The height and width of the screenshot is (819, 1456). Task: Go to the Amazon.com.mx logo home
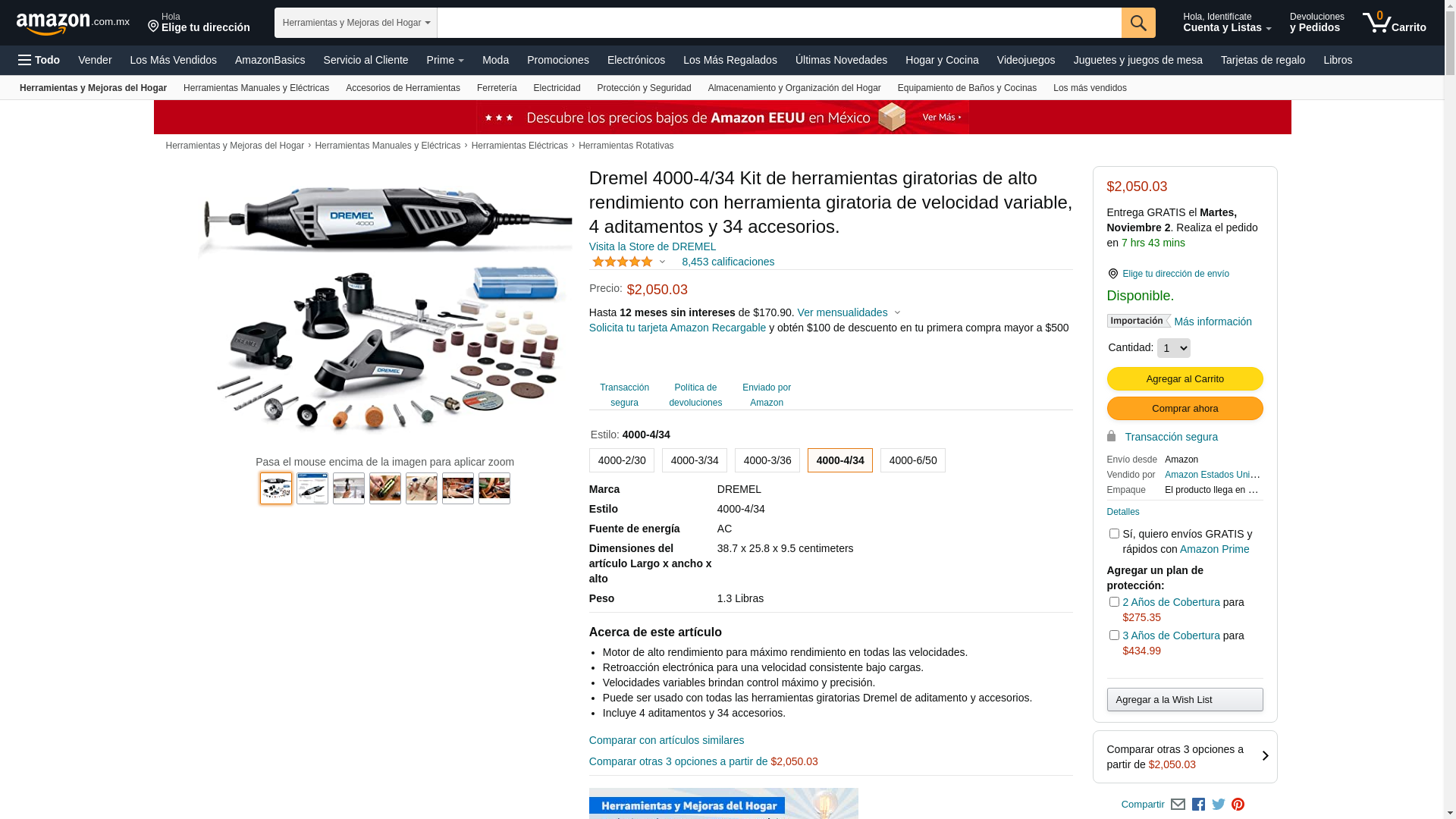(73, 24)
